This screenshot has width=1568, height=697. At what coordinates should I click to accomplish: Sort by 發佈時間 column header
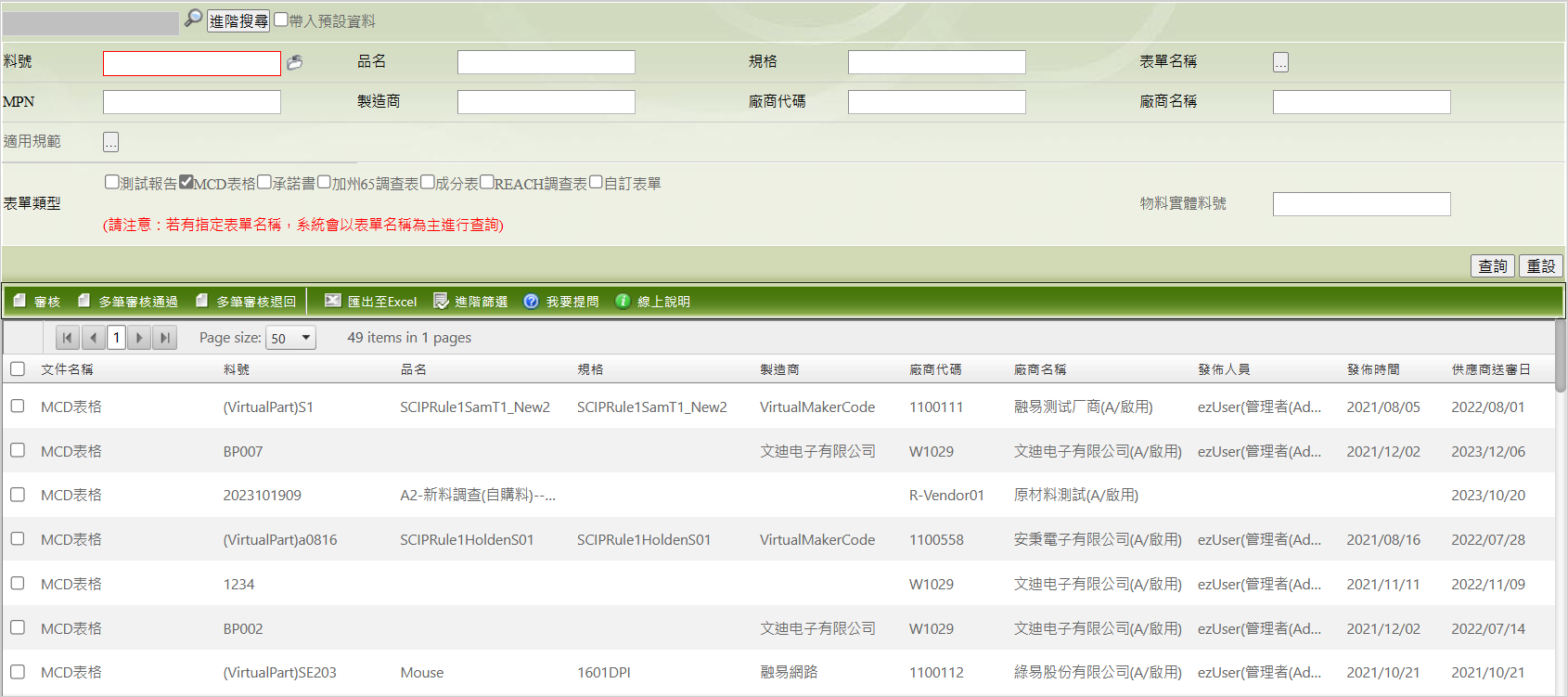1373,369
